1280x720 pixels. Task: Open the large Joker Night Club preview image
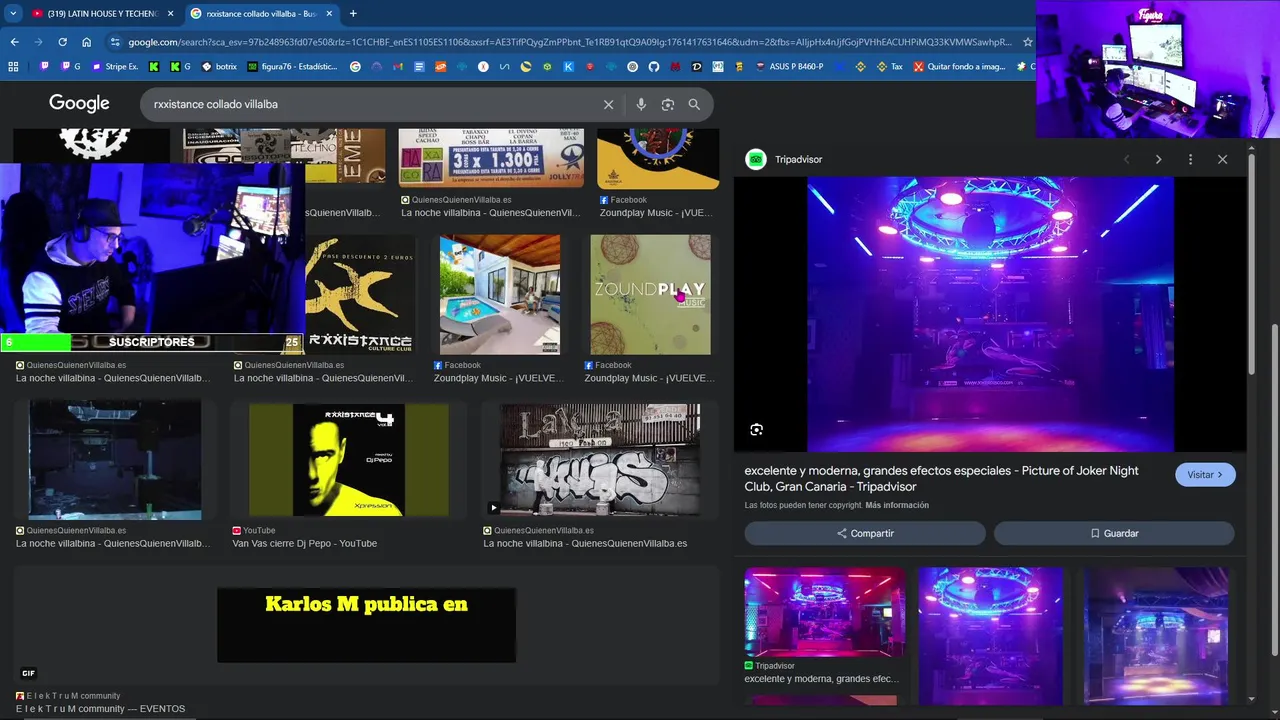990,314
